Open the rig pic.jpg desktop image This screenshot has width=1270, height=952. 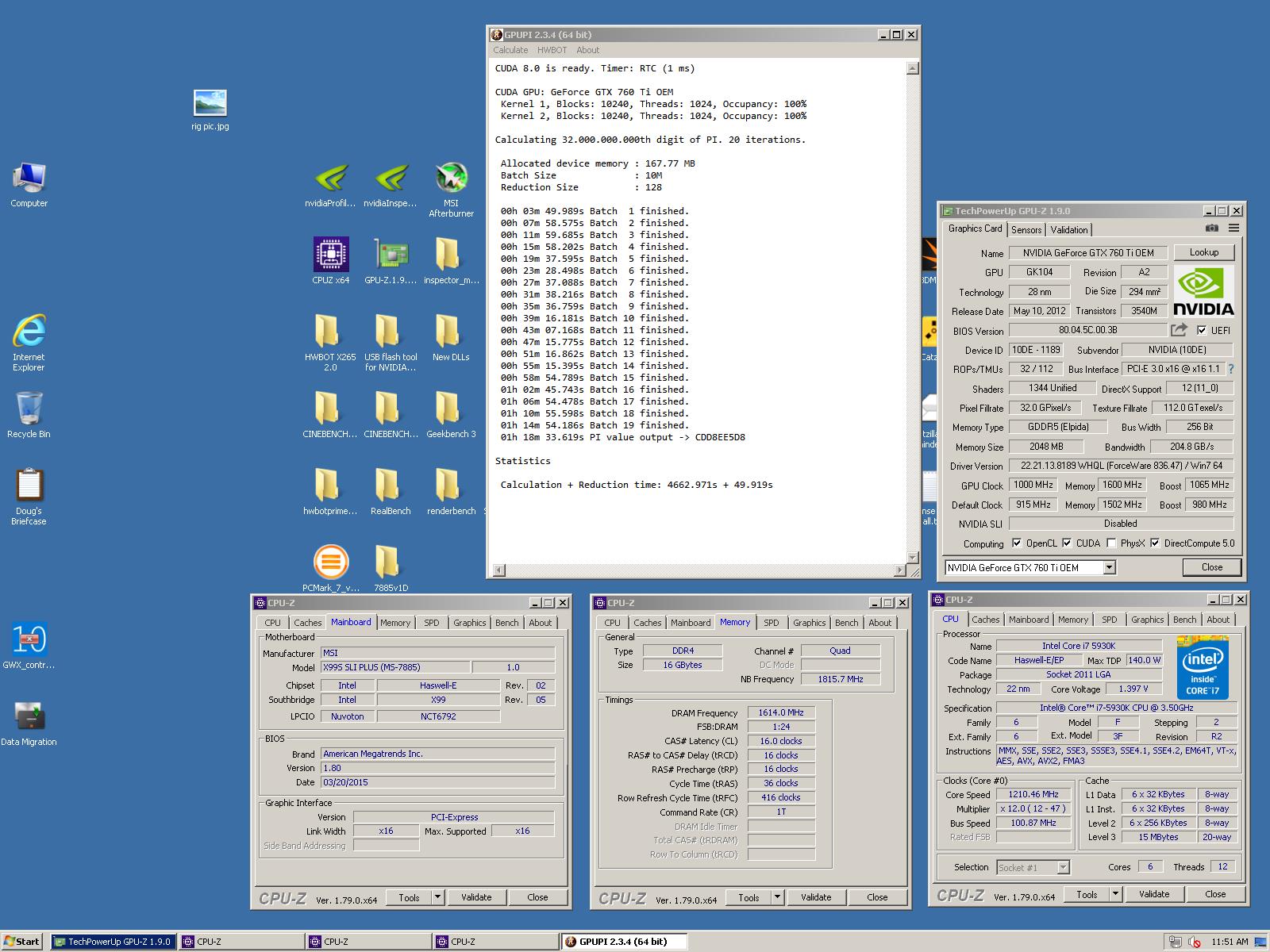coord(210,109)
